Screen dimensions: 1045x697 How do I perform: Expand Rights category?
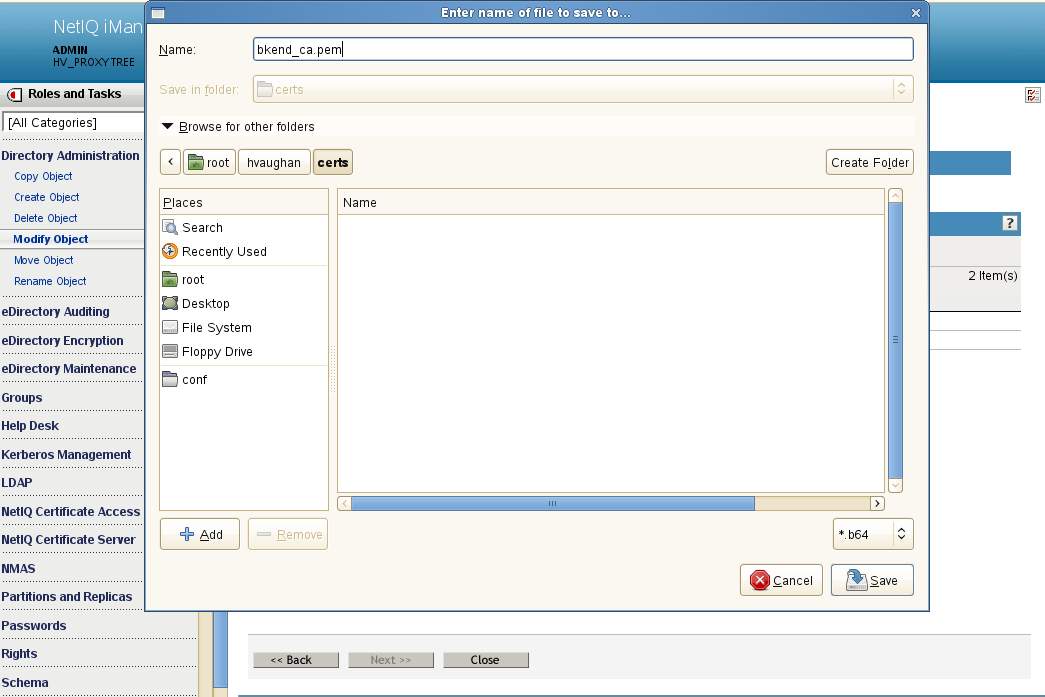(x=19, y=654)
